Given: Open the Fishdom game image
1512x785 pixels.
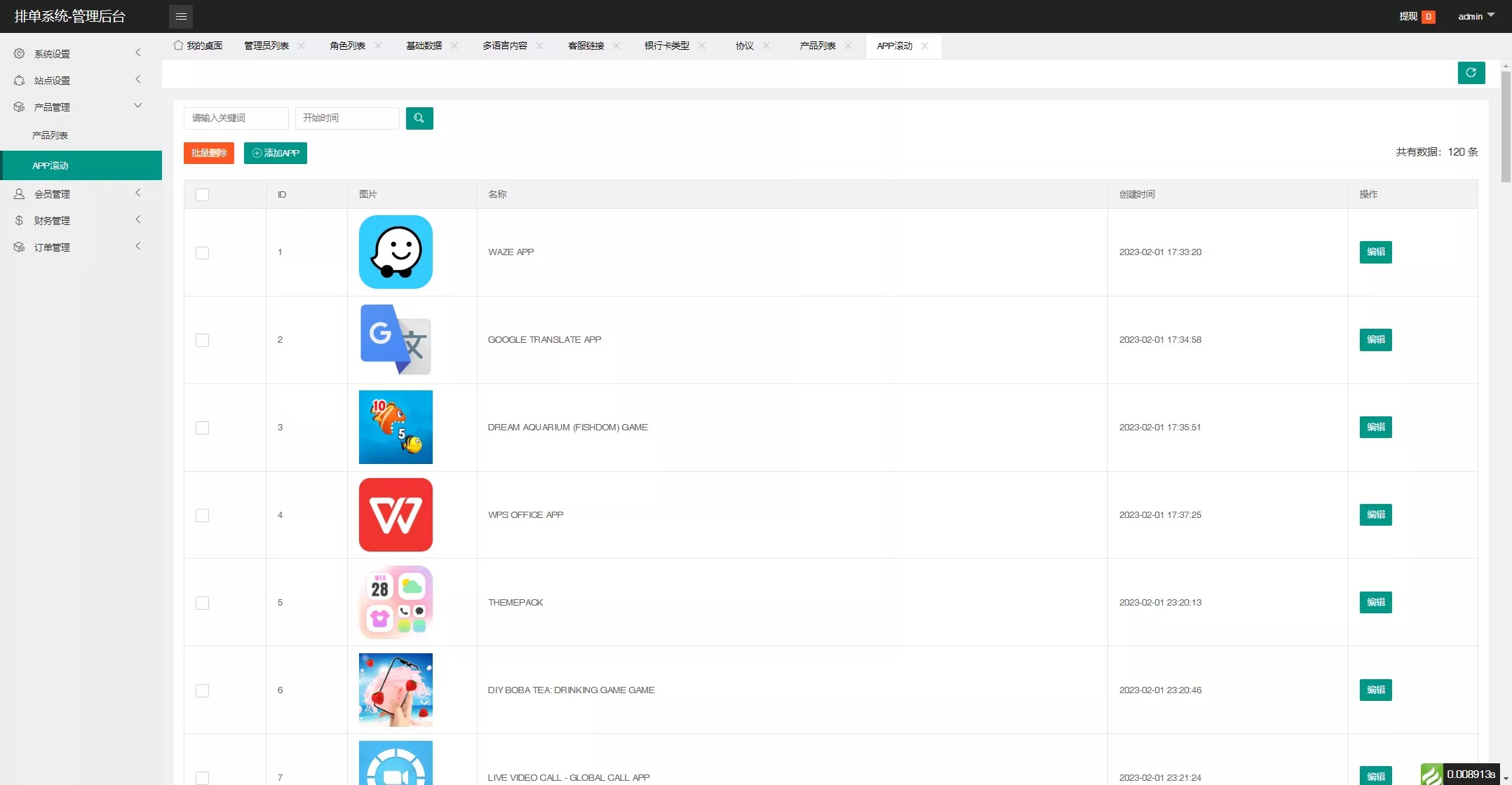Looking at the screenshot, I should click(396, 427).
